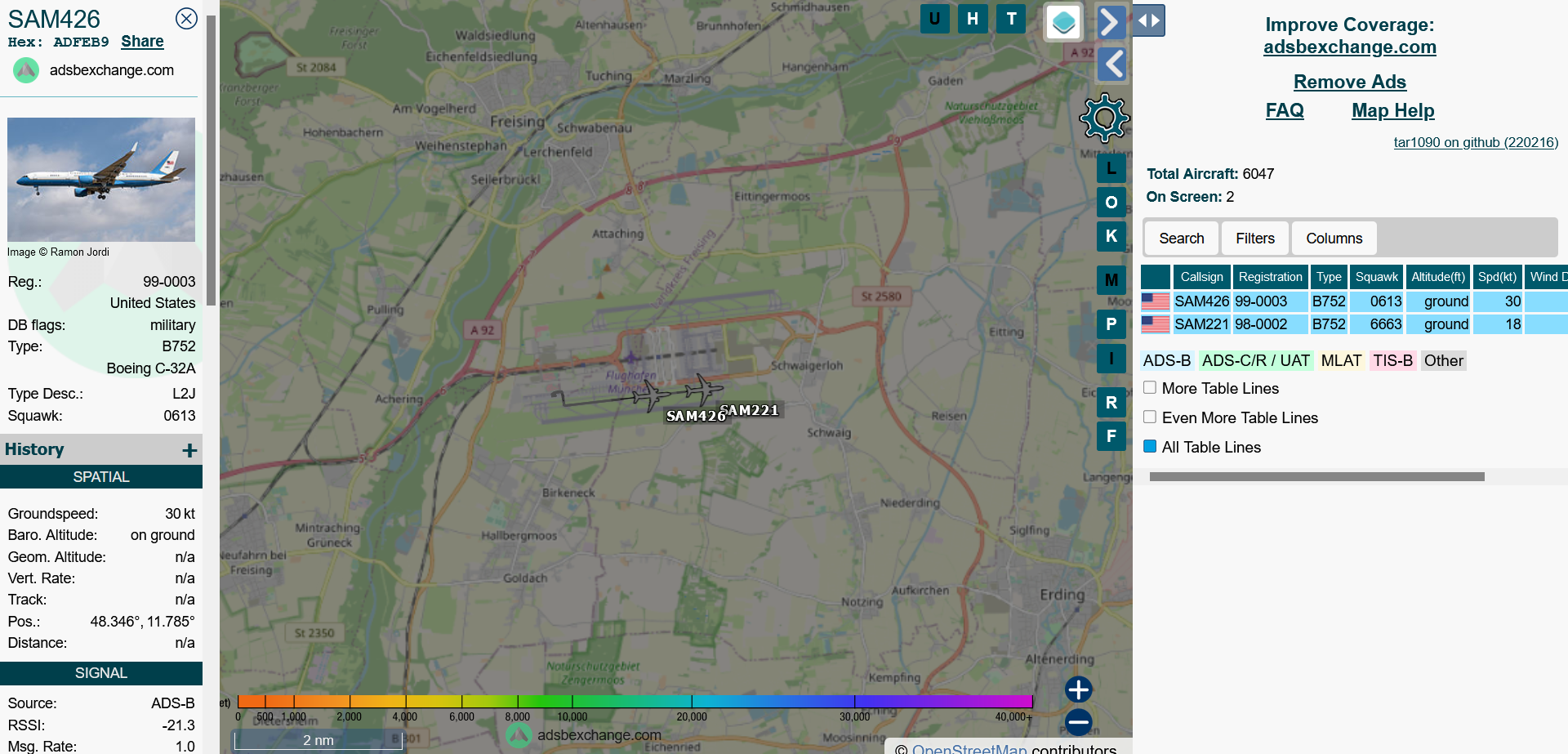Expand the History section

click(189, 450)
